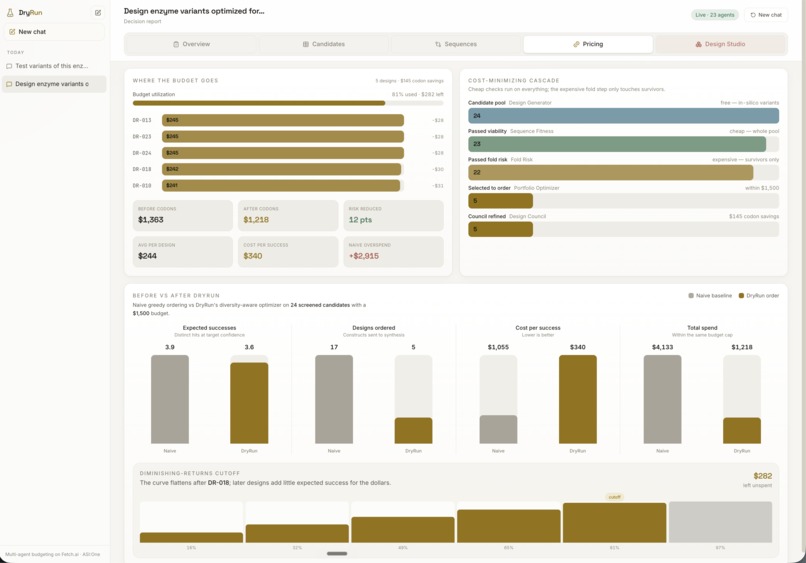
Task: Click the Live 23 agents badge
Action: pyautogui.click(x=715, y=15)
